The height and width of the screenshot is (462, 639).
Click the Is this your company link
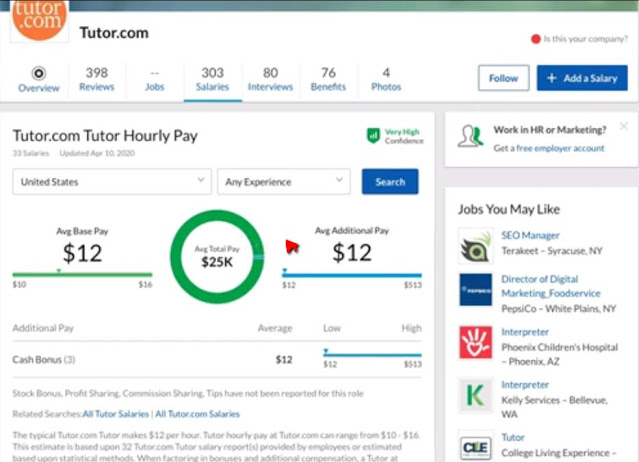(x=586, y=39)
